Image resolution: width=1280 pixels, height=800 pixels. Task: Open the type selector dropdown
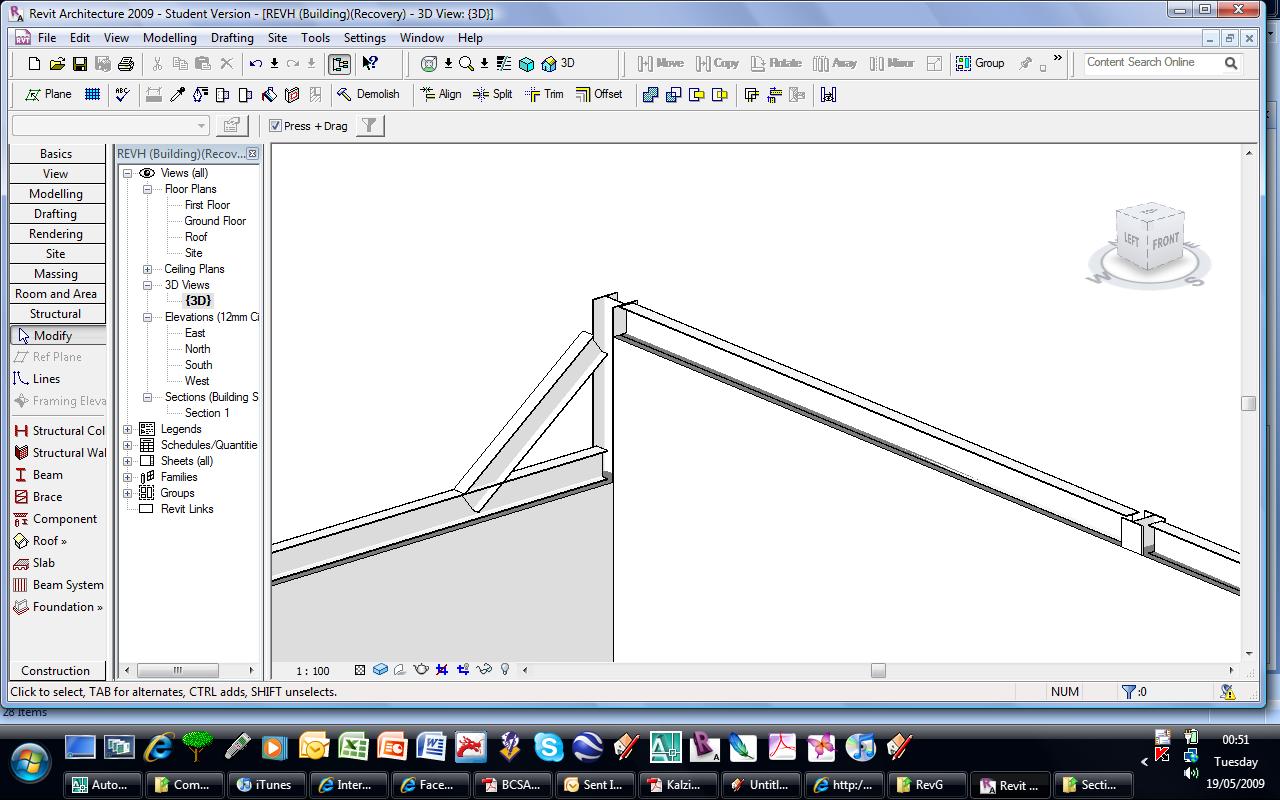pos(200,125)
